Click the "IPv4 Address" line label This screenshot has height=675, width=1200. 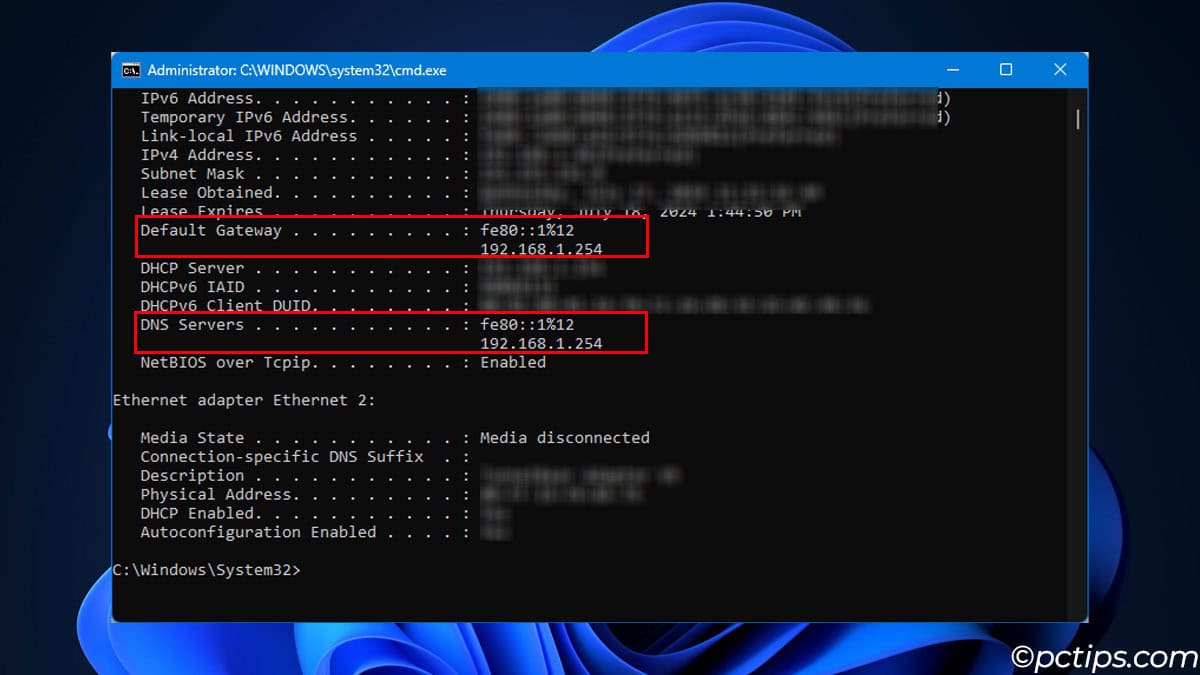pyautogui.click(x=197, y=155)
